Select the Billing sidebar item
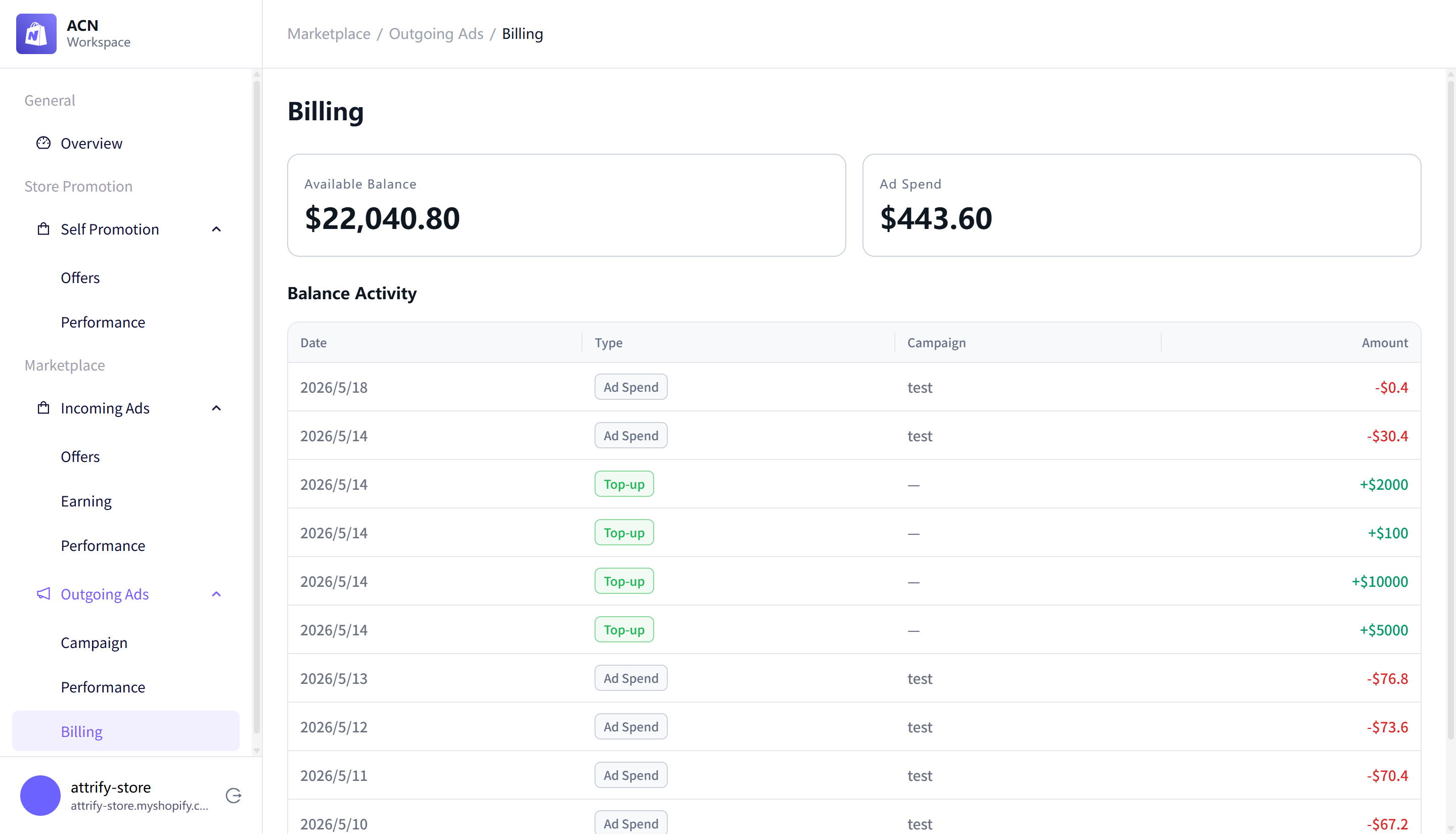The width and height of the screenshot is (1456, 834). [x=125, y=731]
